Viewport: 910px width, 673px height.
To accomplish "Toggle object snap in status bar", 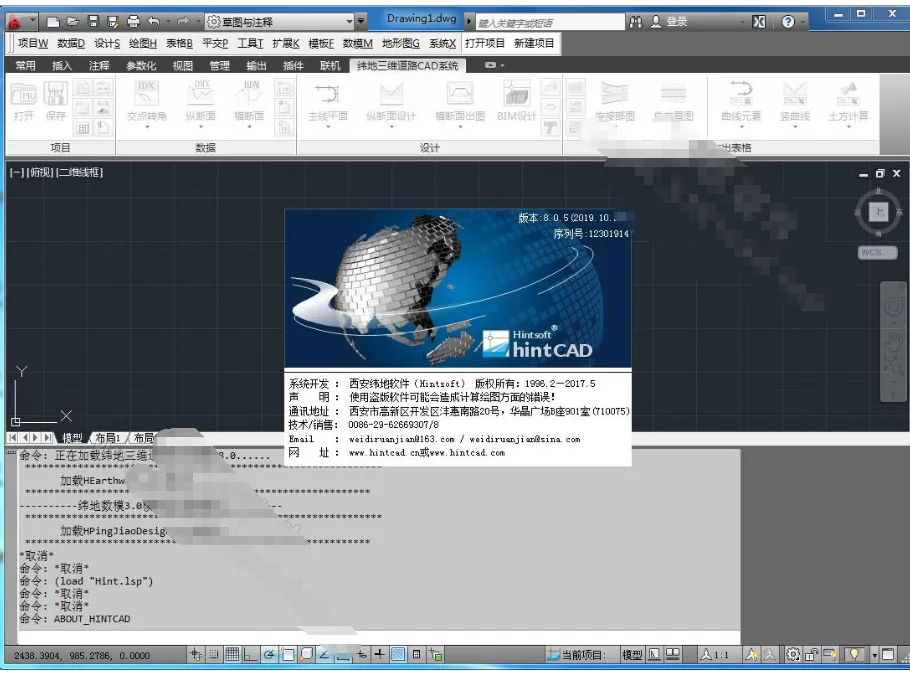I will tap(288, 654).
